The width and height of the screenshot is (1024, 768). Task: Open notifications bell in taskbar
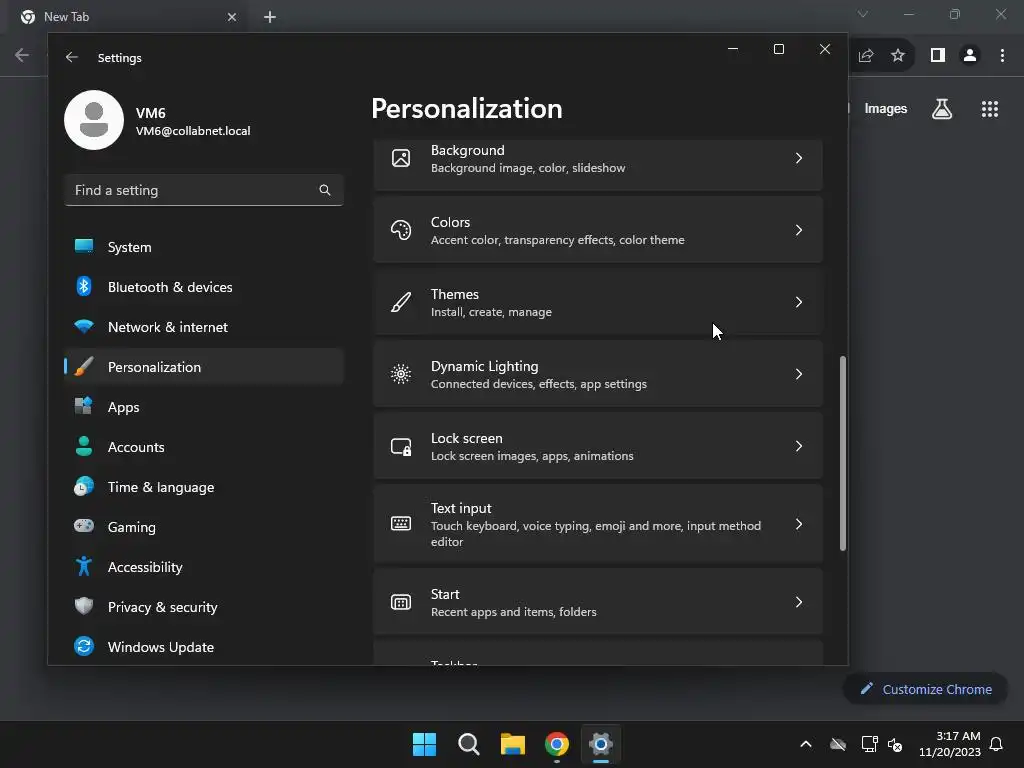[x=997, y=744]
